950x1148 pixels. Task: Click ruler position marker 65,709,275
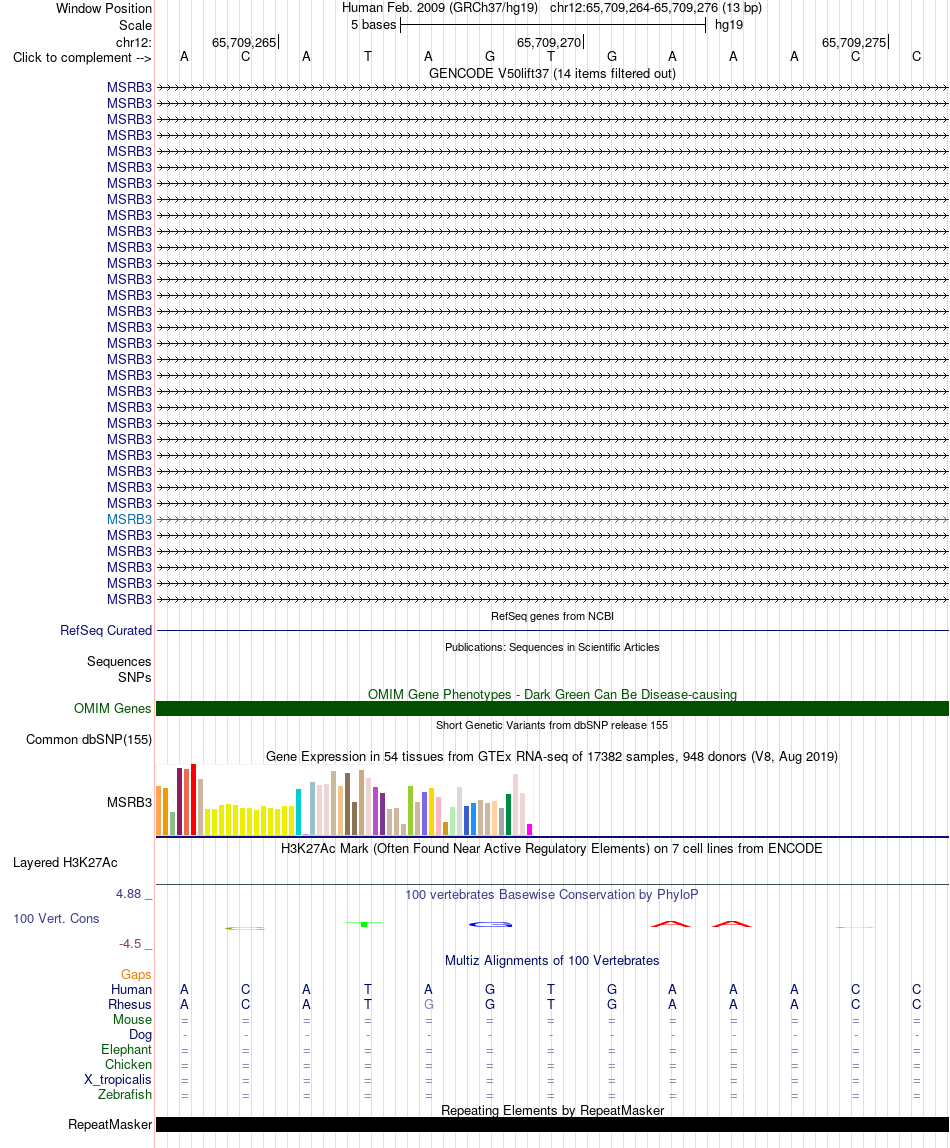[x=855, y=42]
